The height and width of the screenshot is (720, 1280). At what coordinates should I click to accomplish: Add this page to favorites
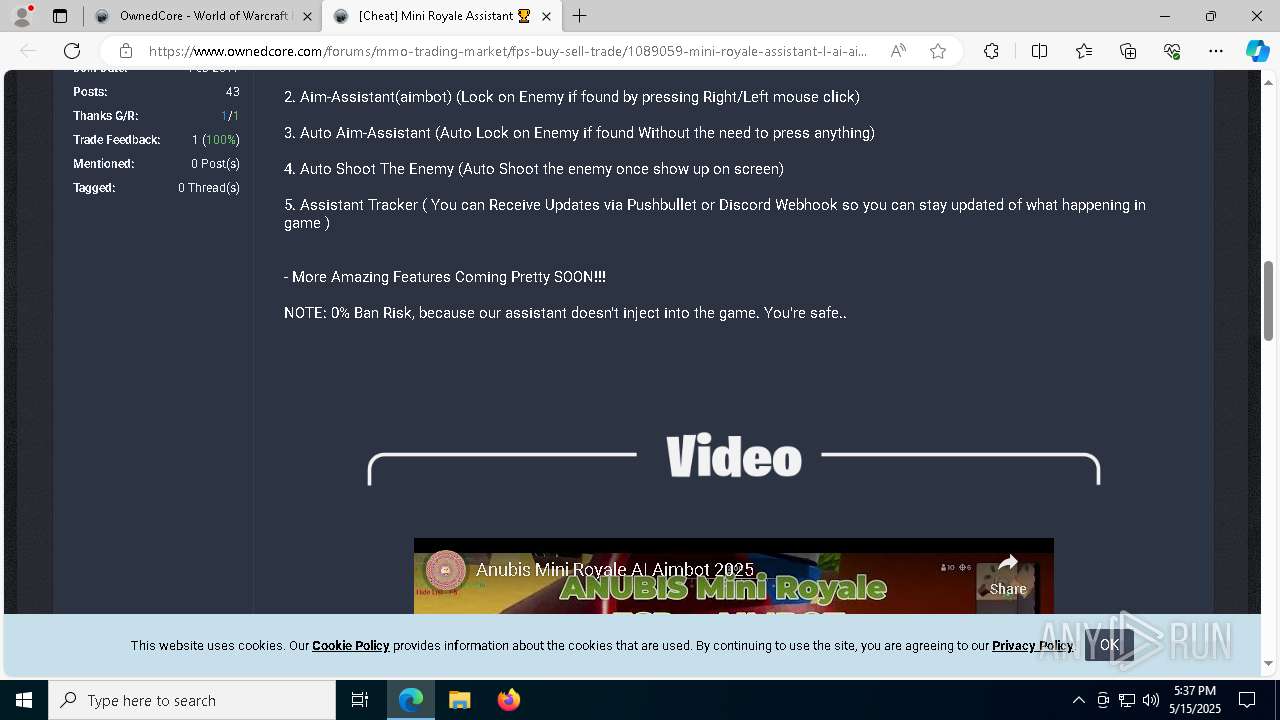tap(938, 51)
